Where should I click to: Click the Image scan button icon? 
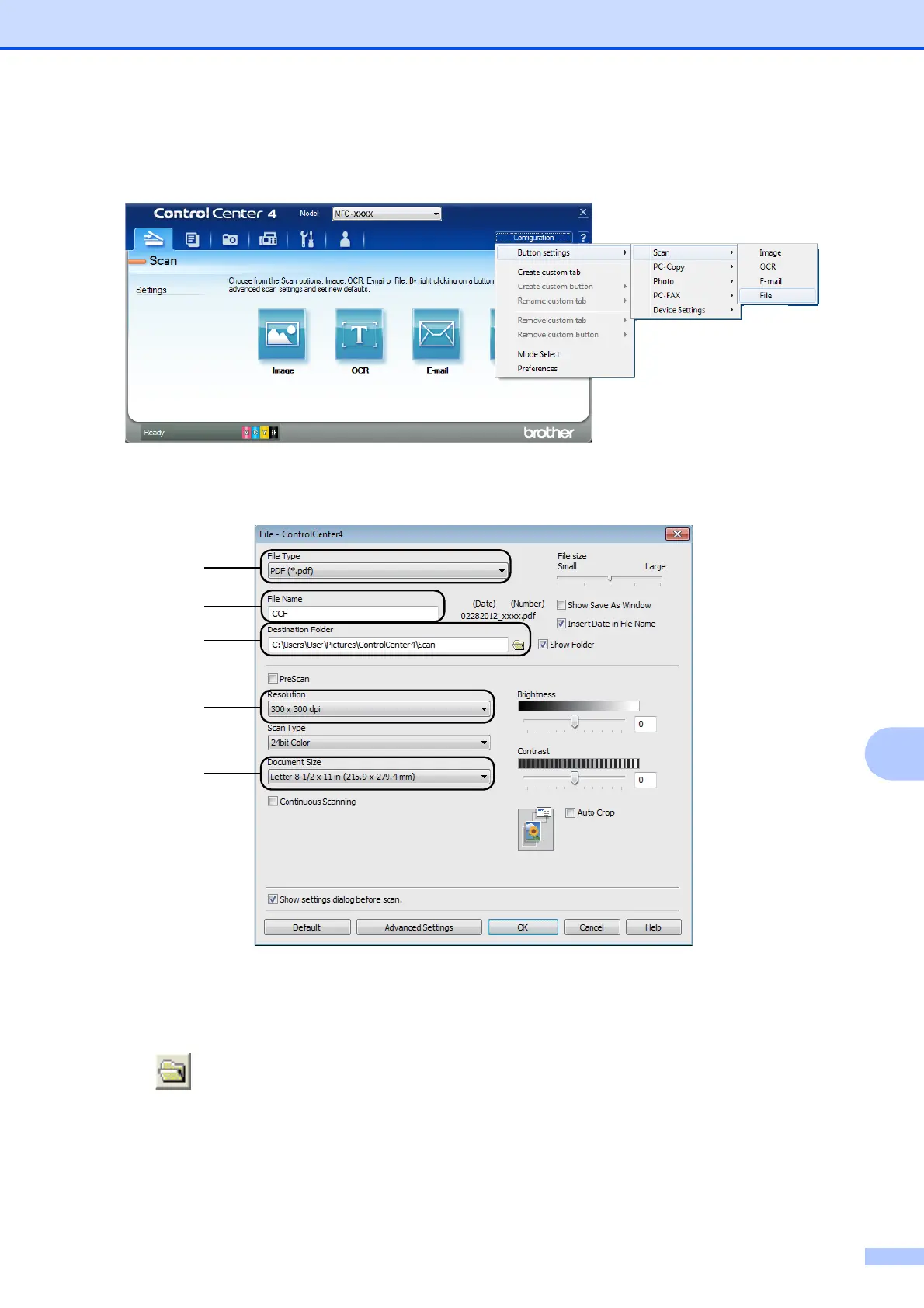pyautogui.click(x=282, y=335)
